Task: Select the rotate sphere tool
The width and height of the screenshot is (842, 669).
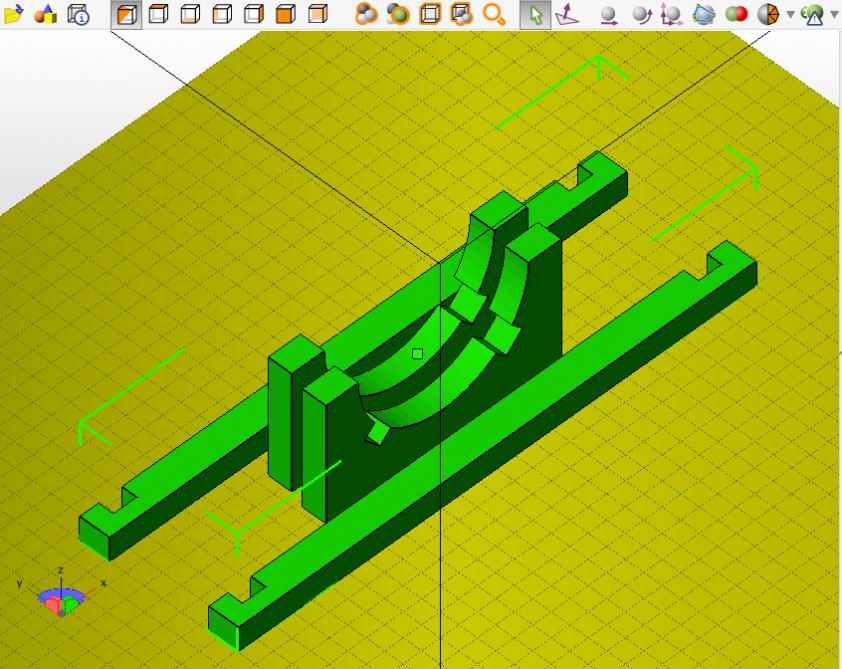Action: click(640, 14)
